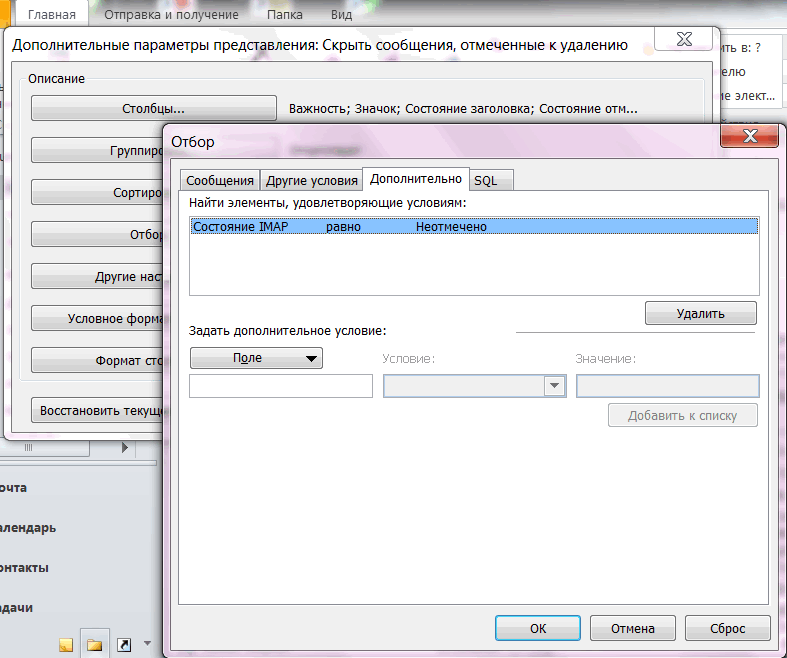Click the Столбцы... button
The height and width of the screenshot is (658, 787).
[x=154, y=108]
